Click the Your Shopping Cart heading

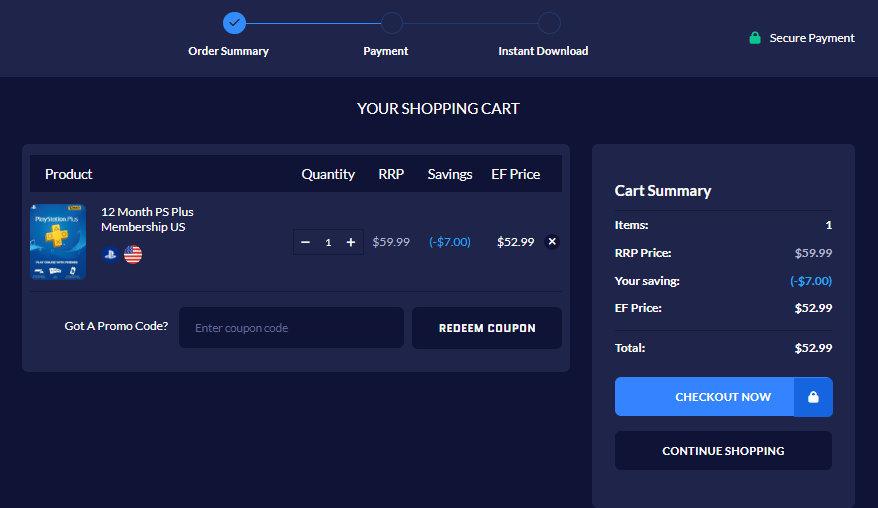coord(438,109)
